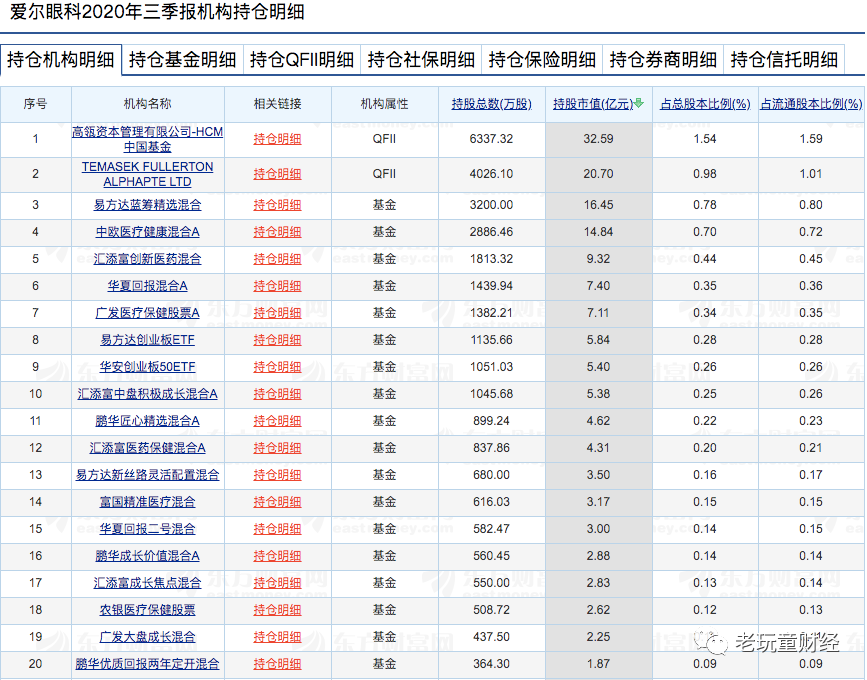The image size is (867, 680).
Task: Sort by 持股总数(万股) column header
Action: point(492,104)
